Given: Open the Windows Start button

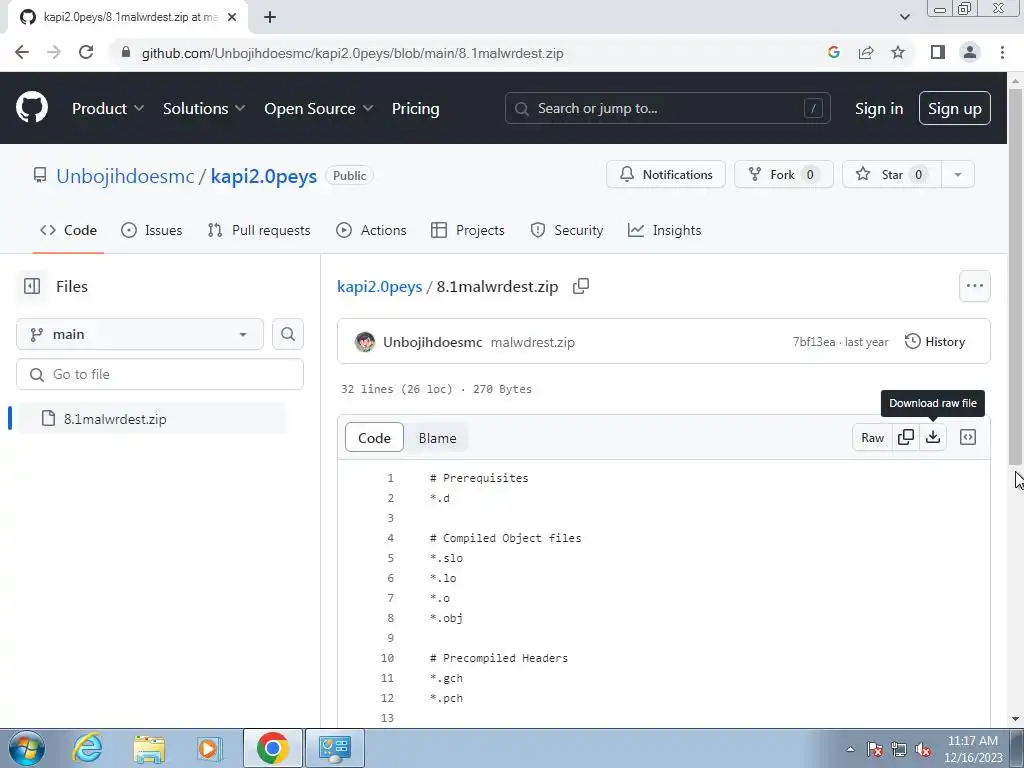Looking at the screenshot, I should click(x=27, y=748).
